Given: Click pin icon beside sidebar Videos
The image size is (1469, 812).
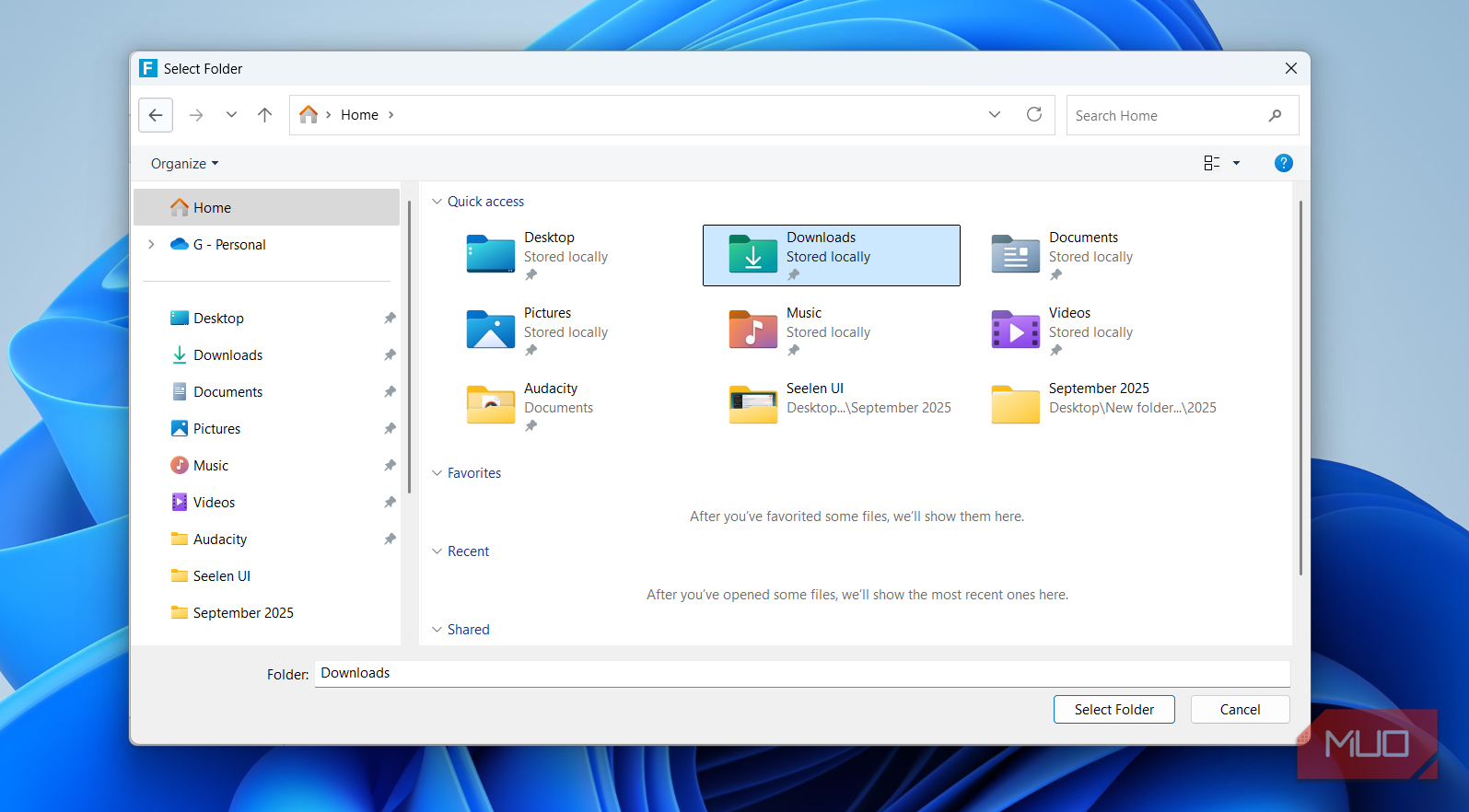Looking at the screenshot, I should coord(390,503).
